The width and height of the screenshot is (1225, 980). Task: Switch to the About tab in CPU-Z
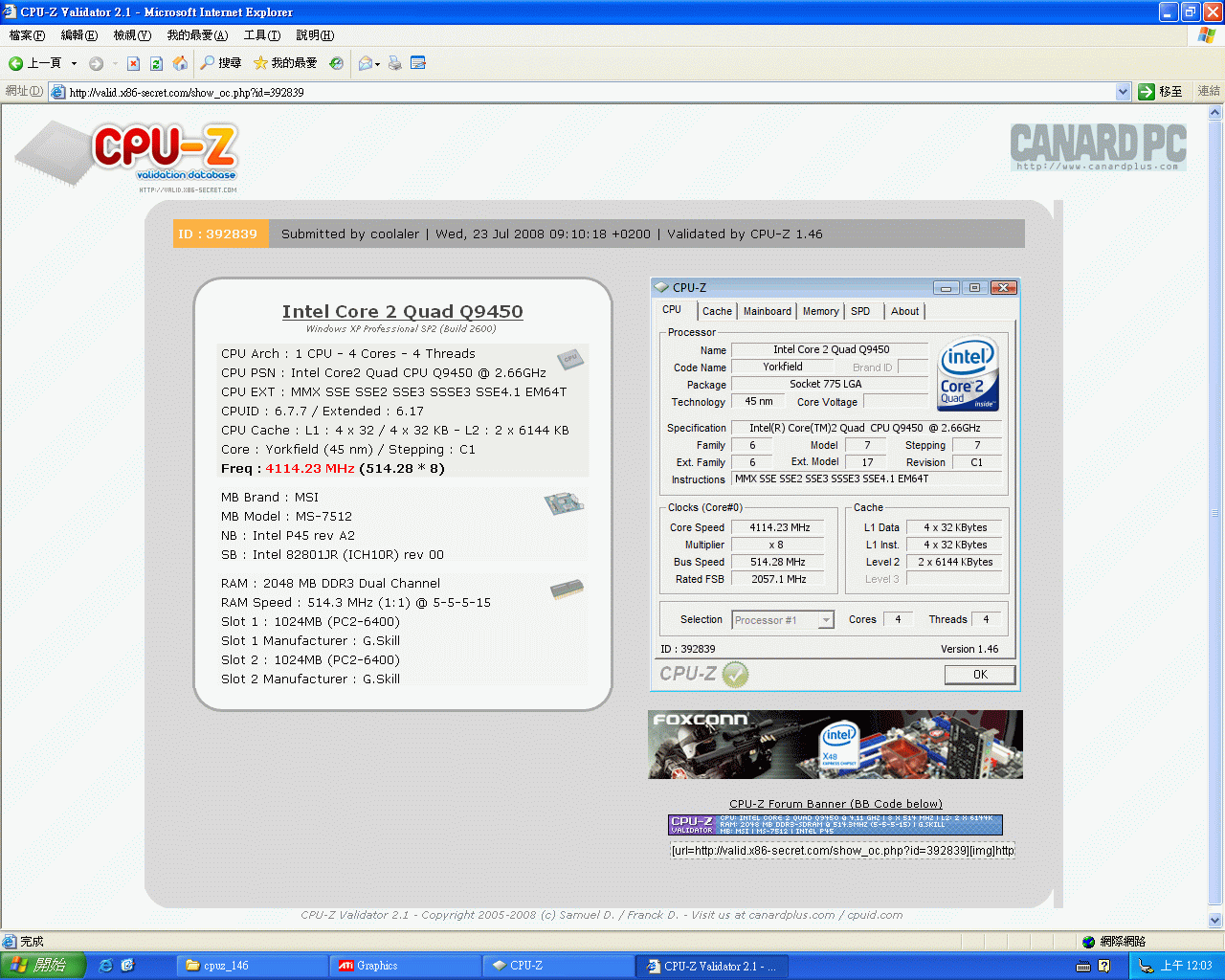point(905,311)
